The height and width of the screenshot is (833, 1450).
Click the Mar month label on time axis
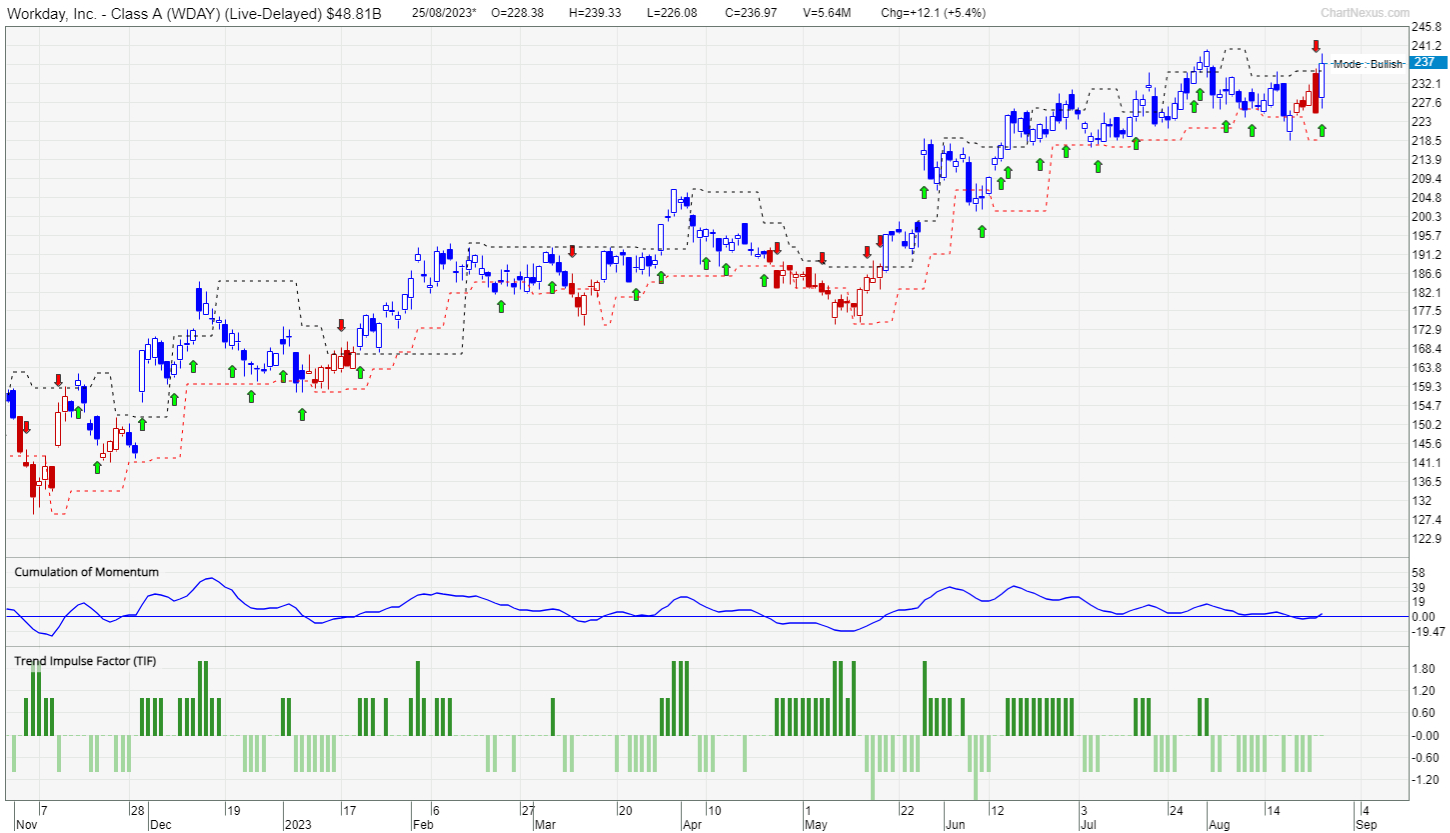pyautogui.click(x=545, y=825)
